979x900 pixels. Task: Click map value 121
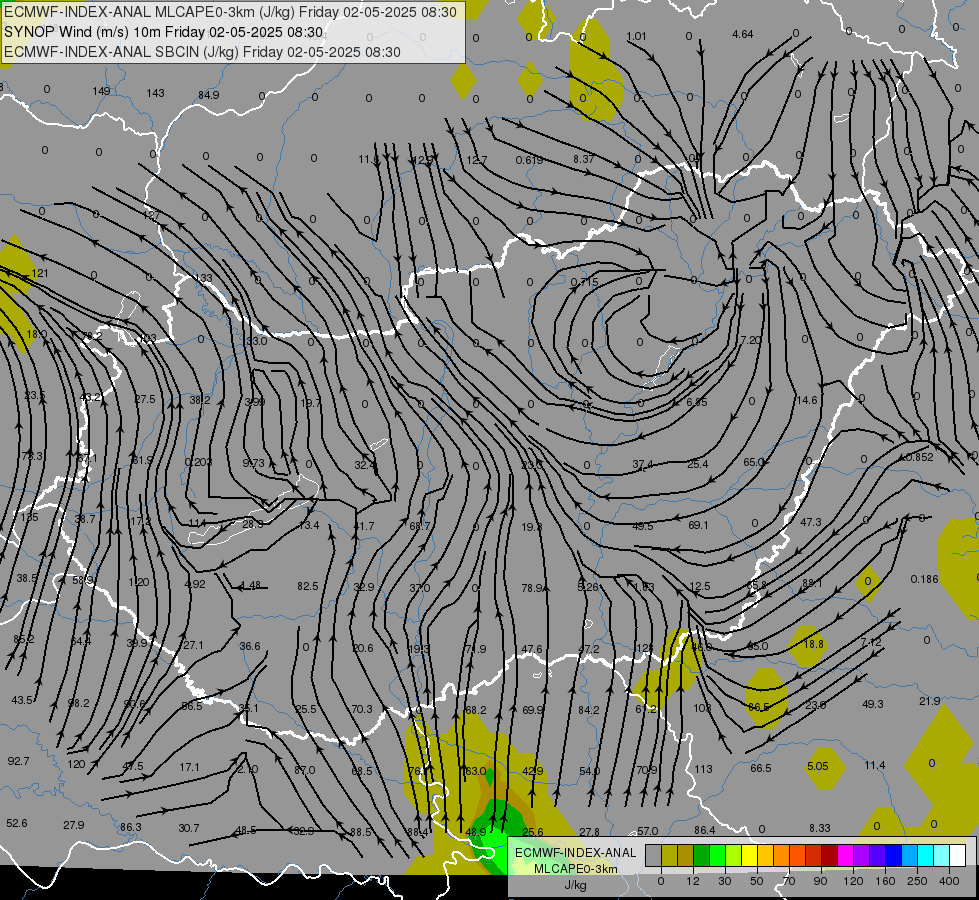39,273
